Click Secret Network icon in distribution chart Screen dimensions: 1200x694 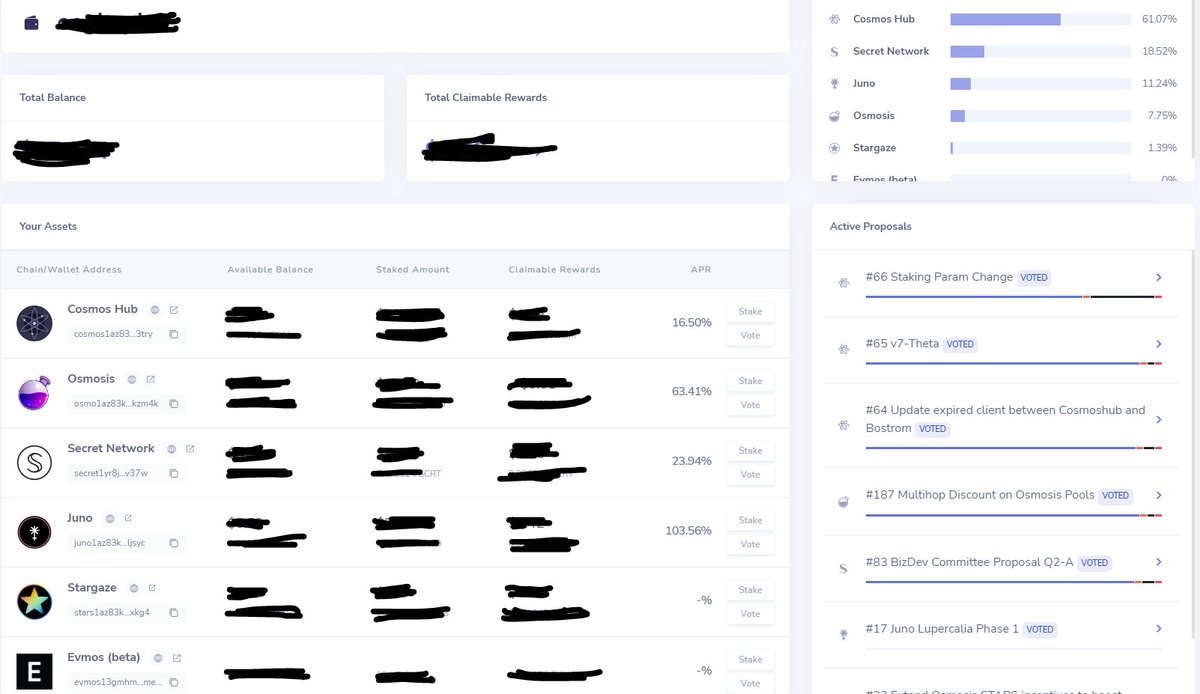click(x=834, y=51)
